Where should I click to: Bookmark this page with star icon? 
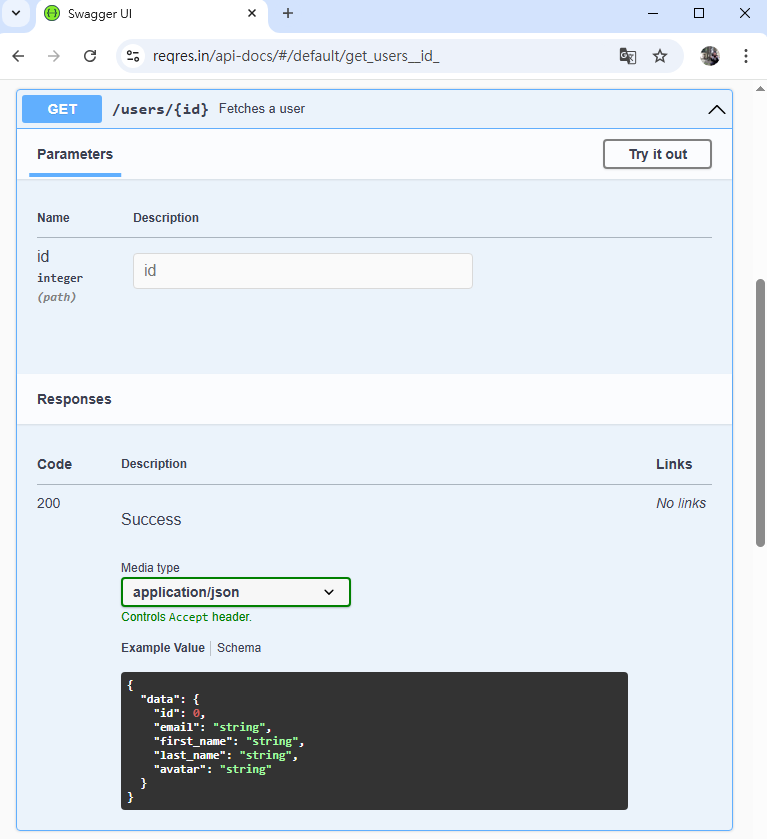pos(660,56)
